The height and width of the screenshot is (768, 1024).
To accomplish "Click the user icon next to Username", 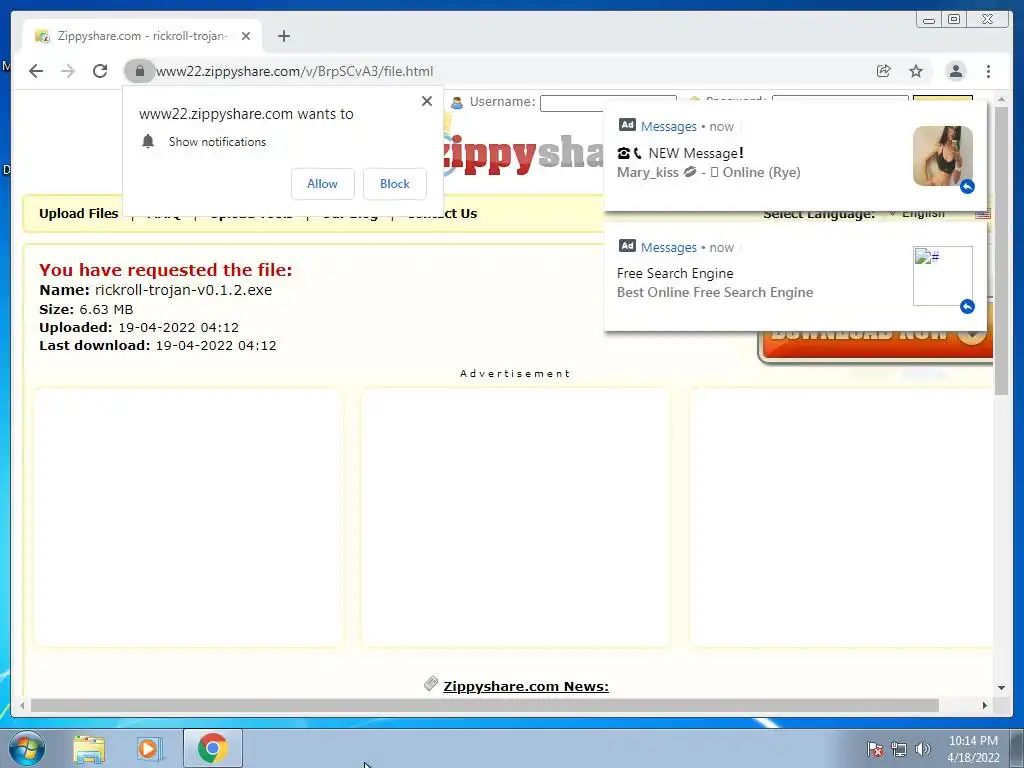I will click(x=456, y=103).
